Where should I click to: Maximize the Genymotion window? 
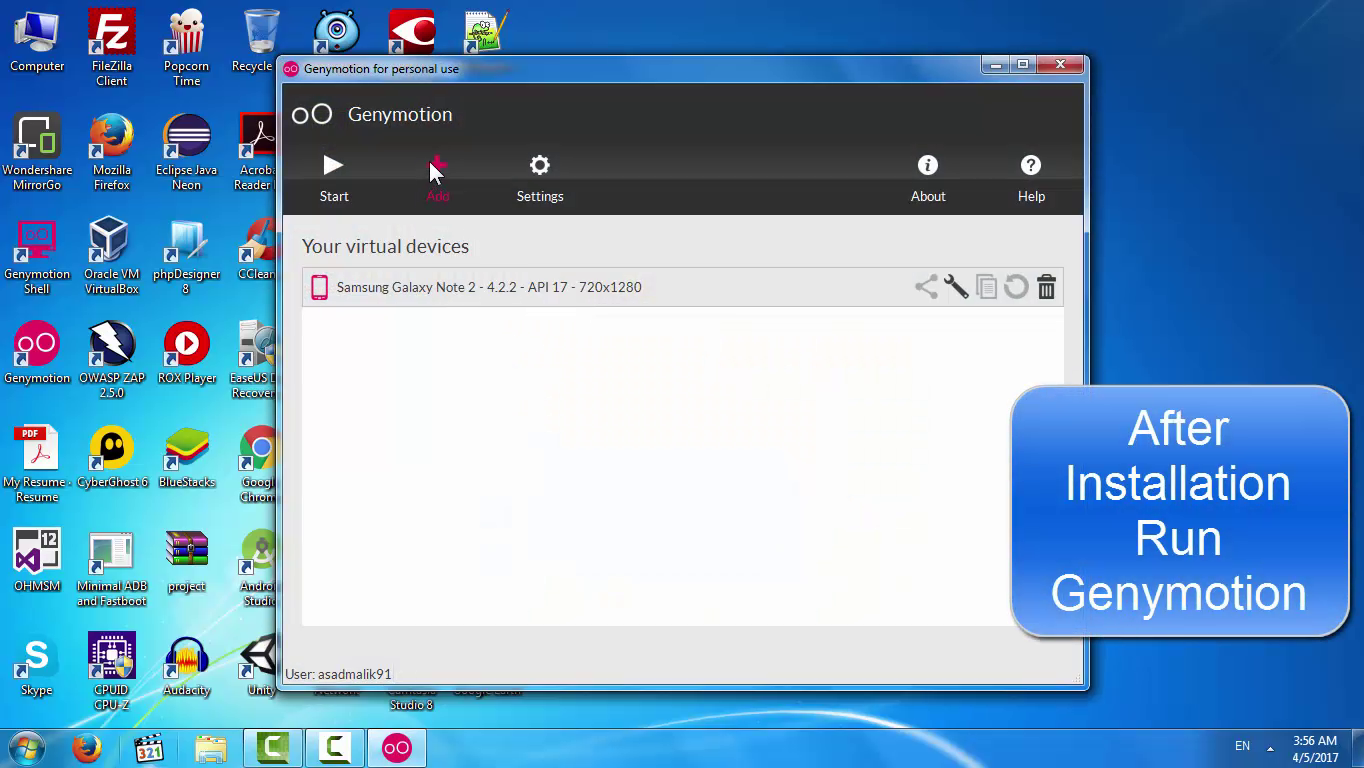[1022, 65]
